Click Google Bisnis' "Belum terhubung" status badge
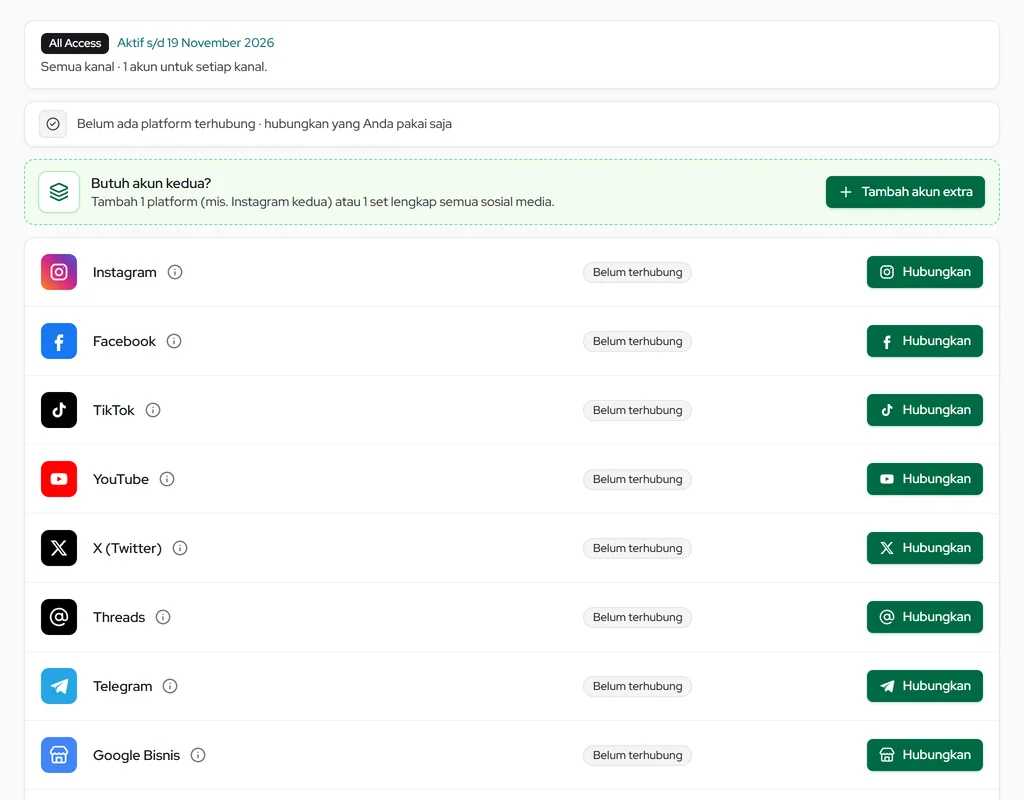 tap(637, 755)
